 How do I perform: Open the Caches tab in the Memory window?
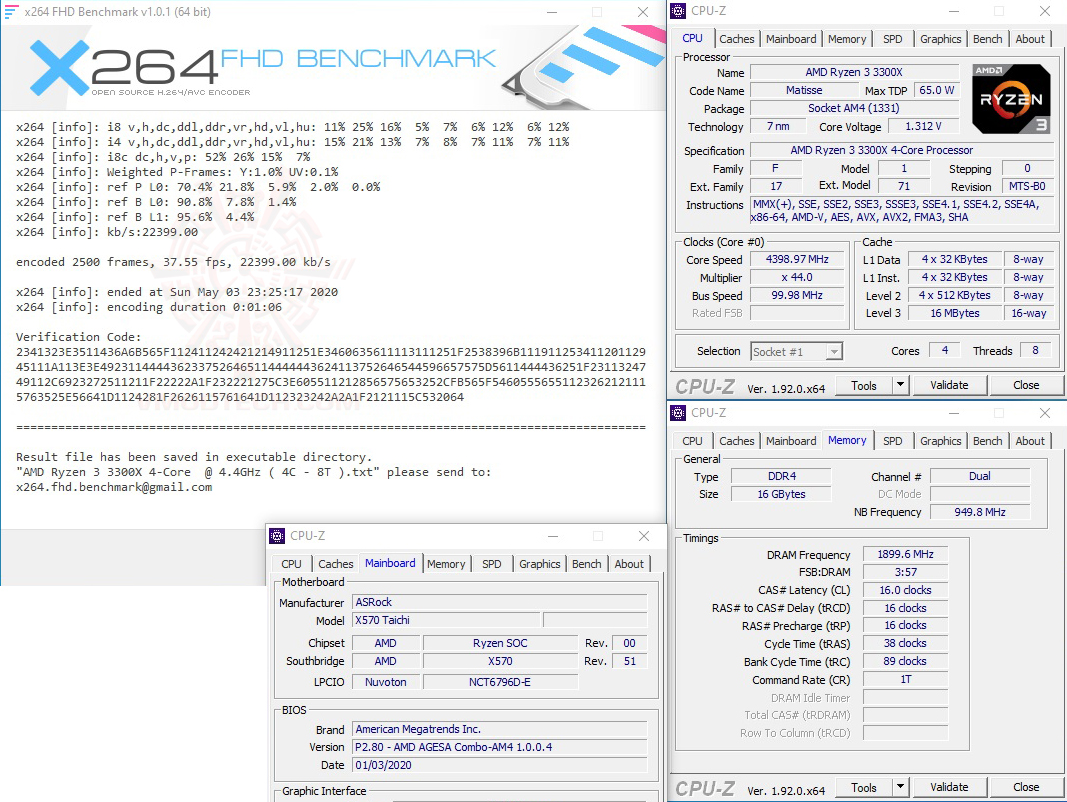[736, 441]
